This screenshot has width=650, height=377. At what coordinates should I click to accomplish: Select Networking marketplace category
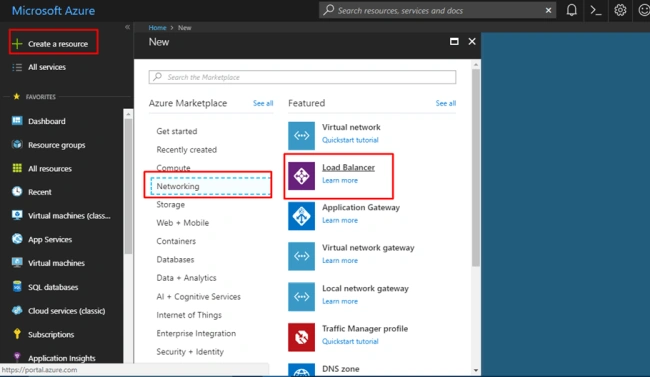pos(210,186)
